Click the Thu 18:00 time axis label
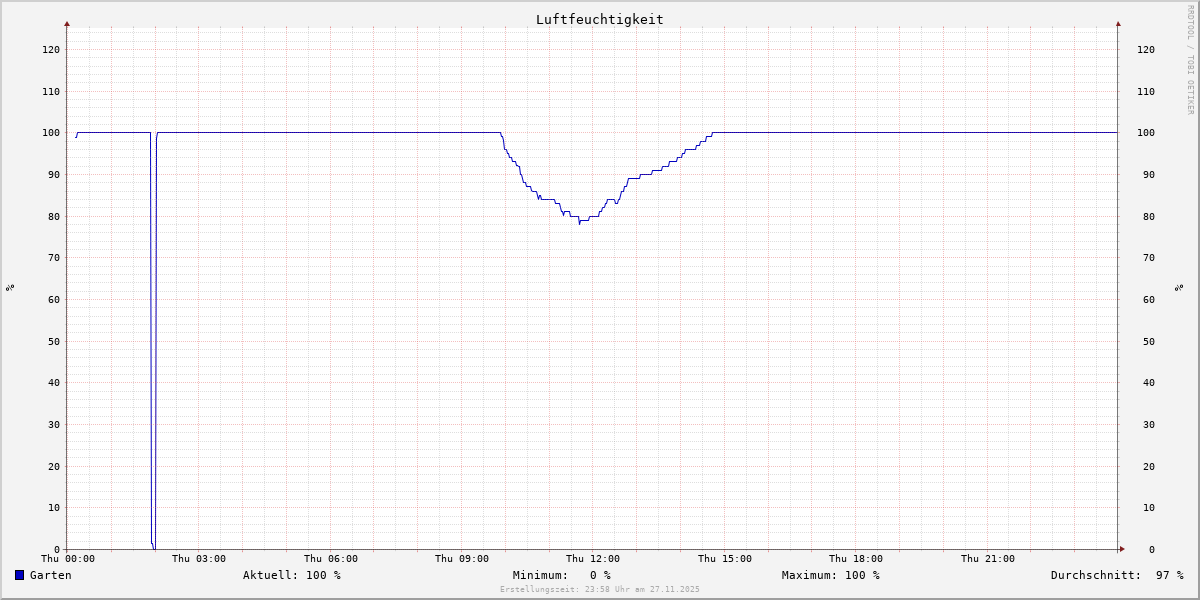Screen dimensions: 1200x600 coord(855,559)
